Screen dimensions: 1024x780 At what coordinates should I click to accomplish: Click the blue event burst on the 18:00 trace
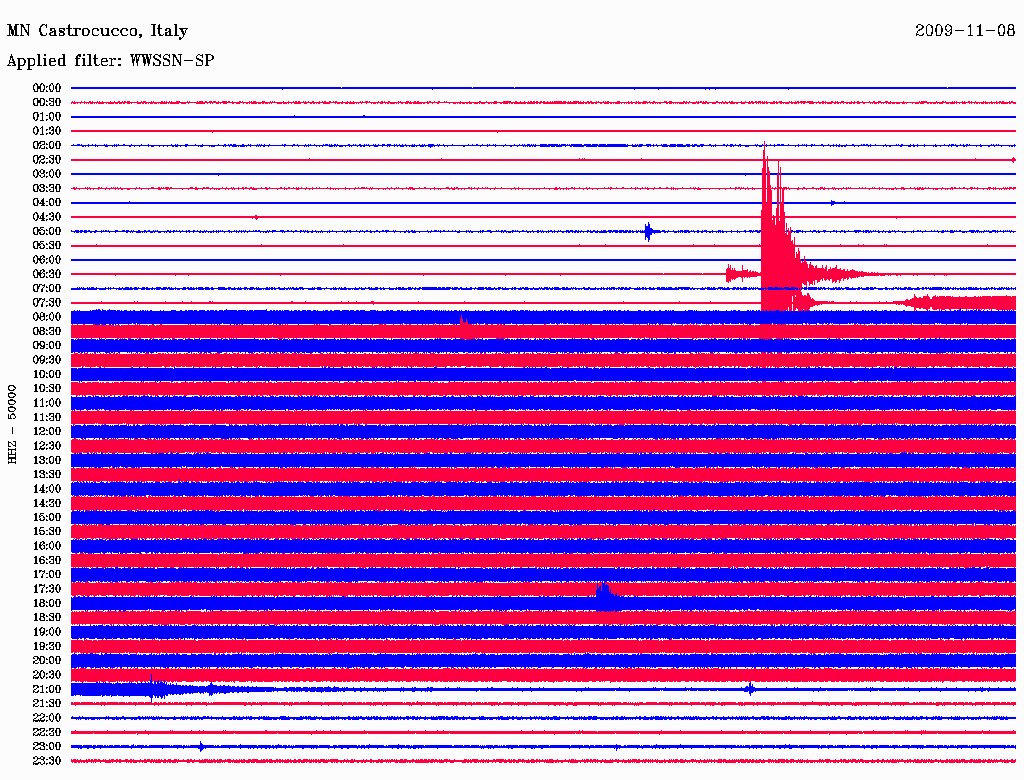coord(606,596)
